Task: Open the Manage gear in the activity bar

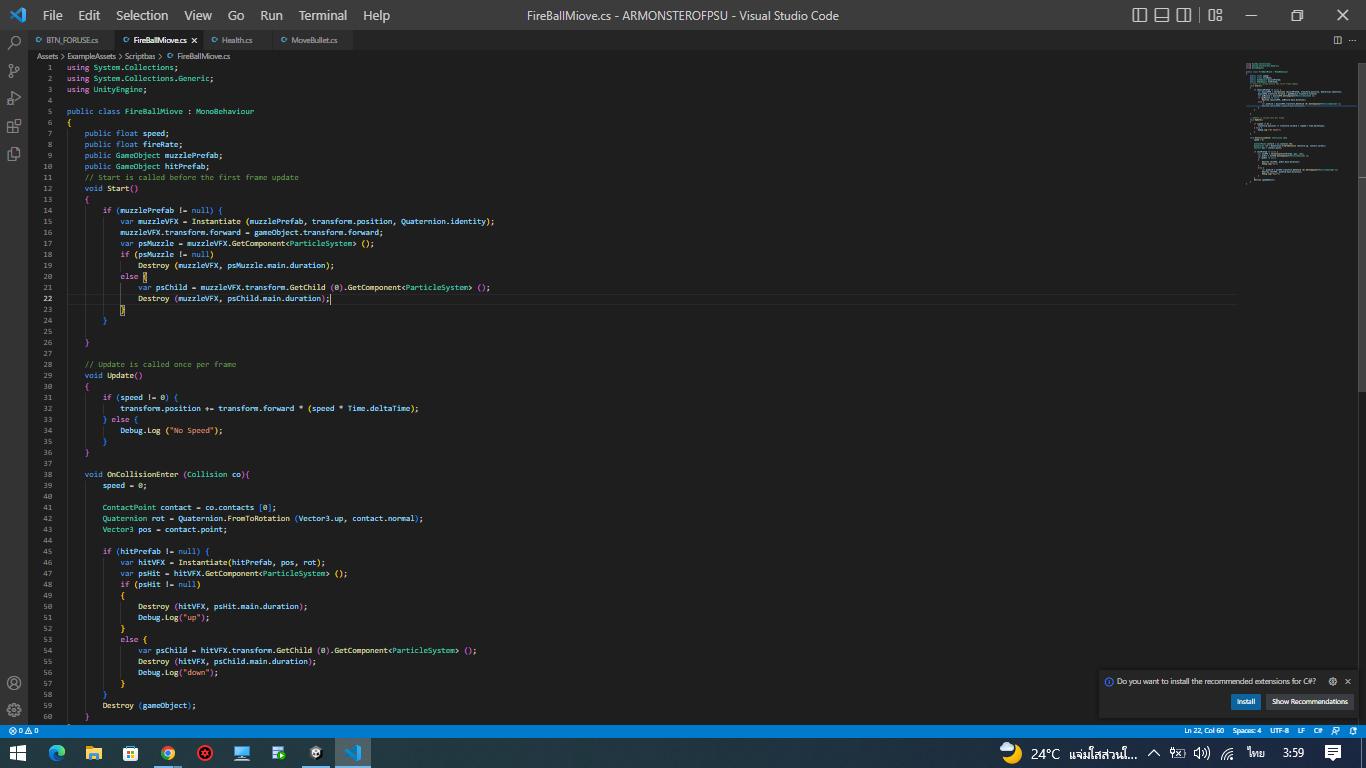Action: [14, 710]
